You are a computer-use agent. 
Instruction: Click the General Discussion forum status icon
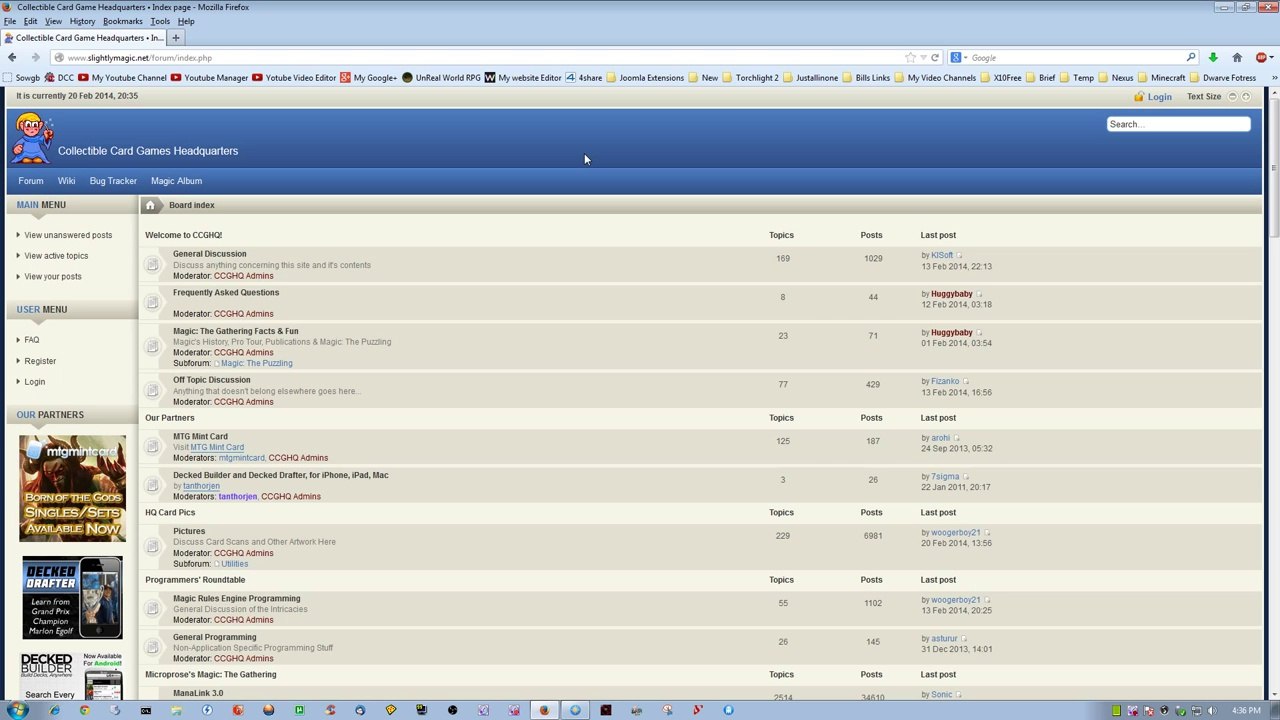[152, 265]
